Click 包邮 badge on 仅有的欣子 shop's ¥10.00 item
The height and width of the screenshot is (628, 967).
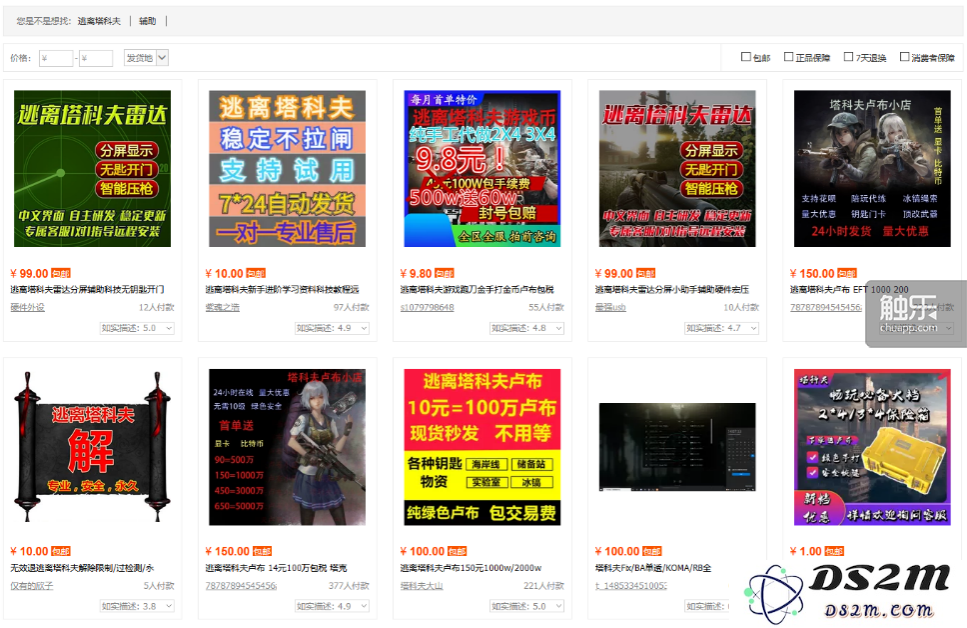coord(61,552)
